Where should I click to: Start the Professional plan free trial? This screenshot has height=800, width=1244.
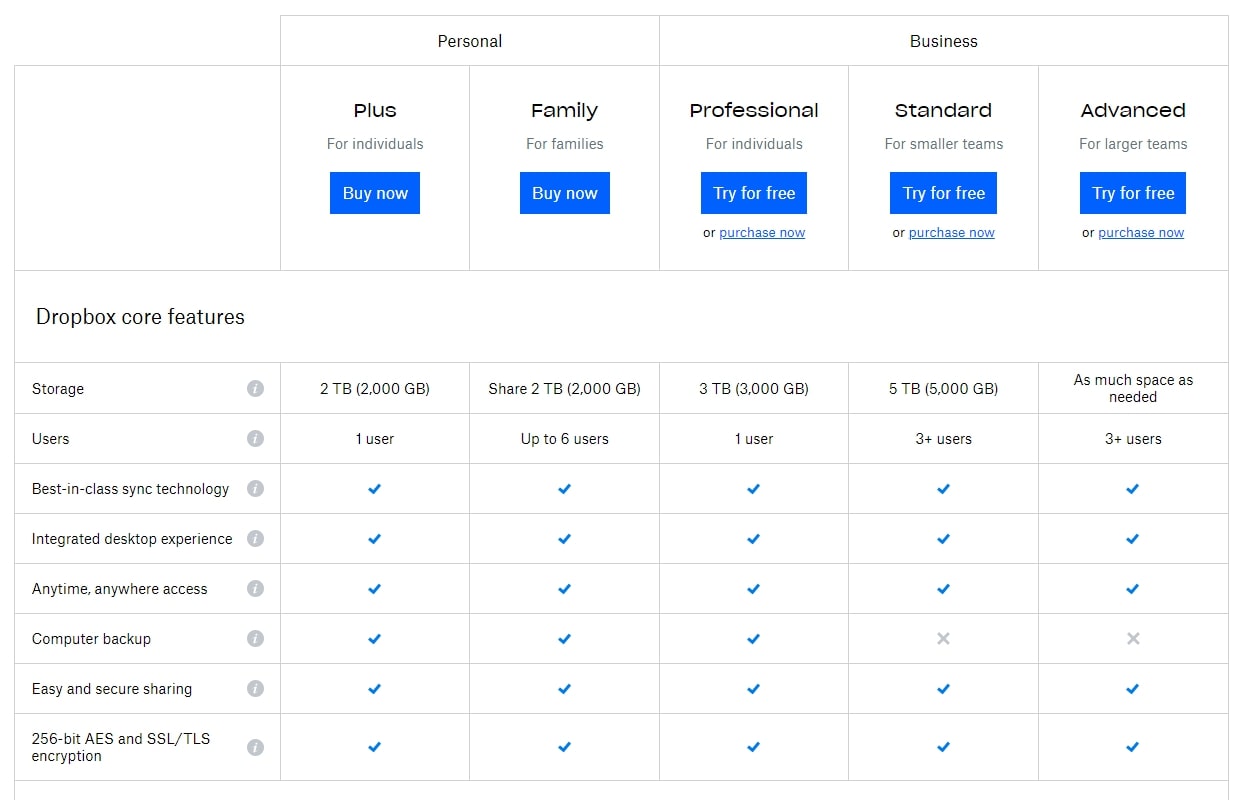click(754, 193)
